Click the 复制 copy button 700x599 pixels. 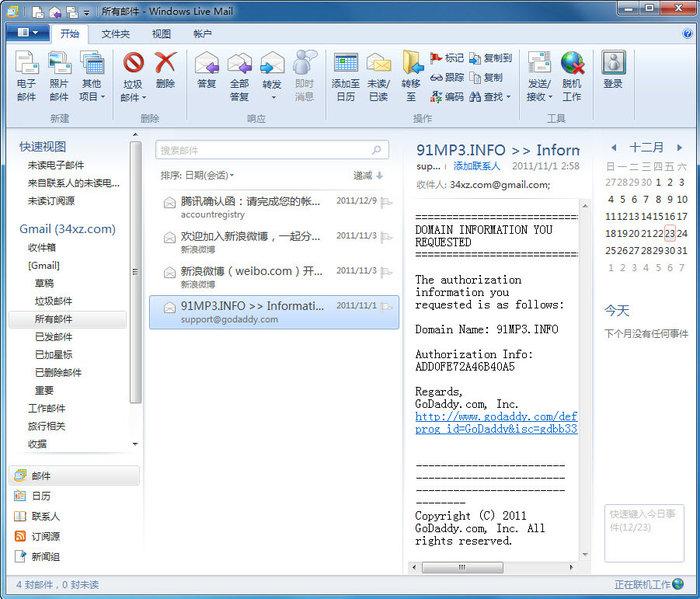tap(486, 77)
